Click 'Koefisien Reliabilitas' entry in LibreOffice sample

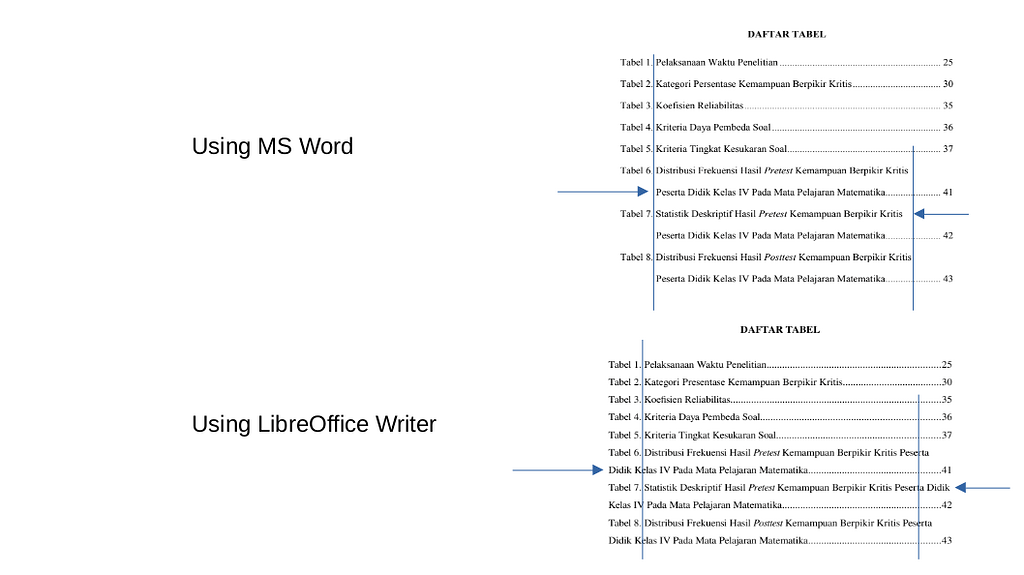[687, 400]
